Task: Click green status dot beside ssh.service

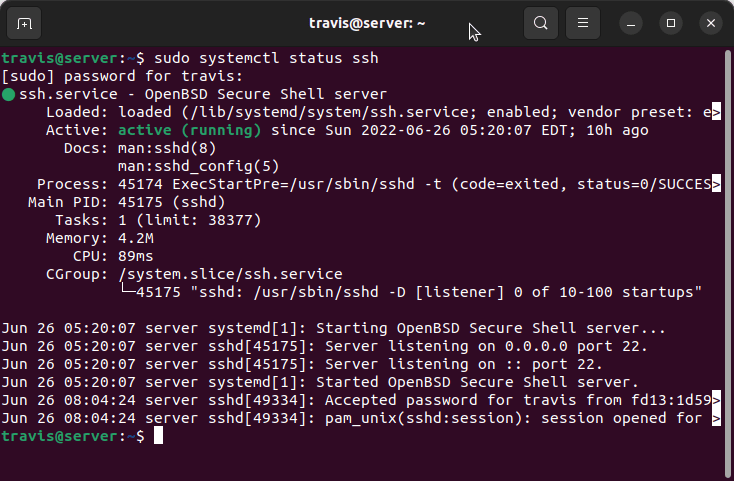Action: [x=9, y=94]
